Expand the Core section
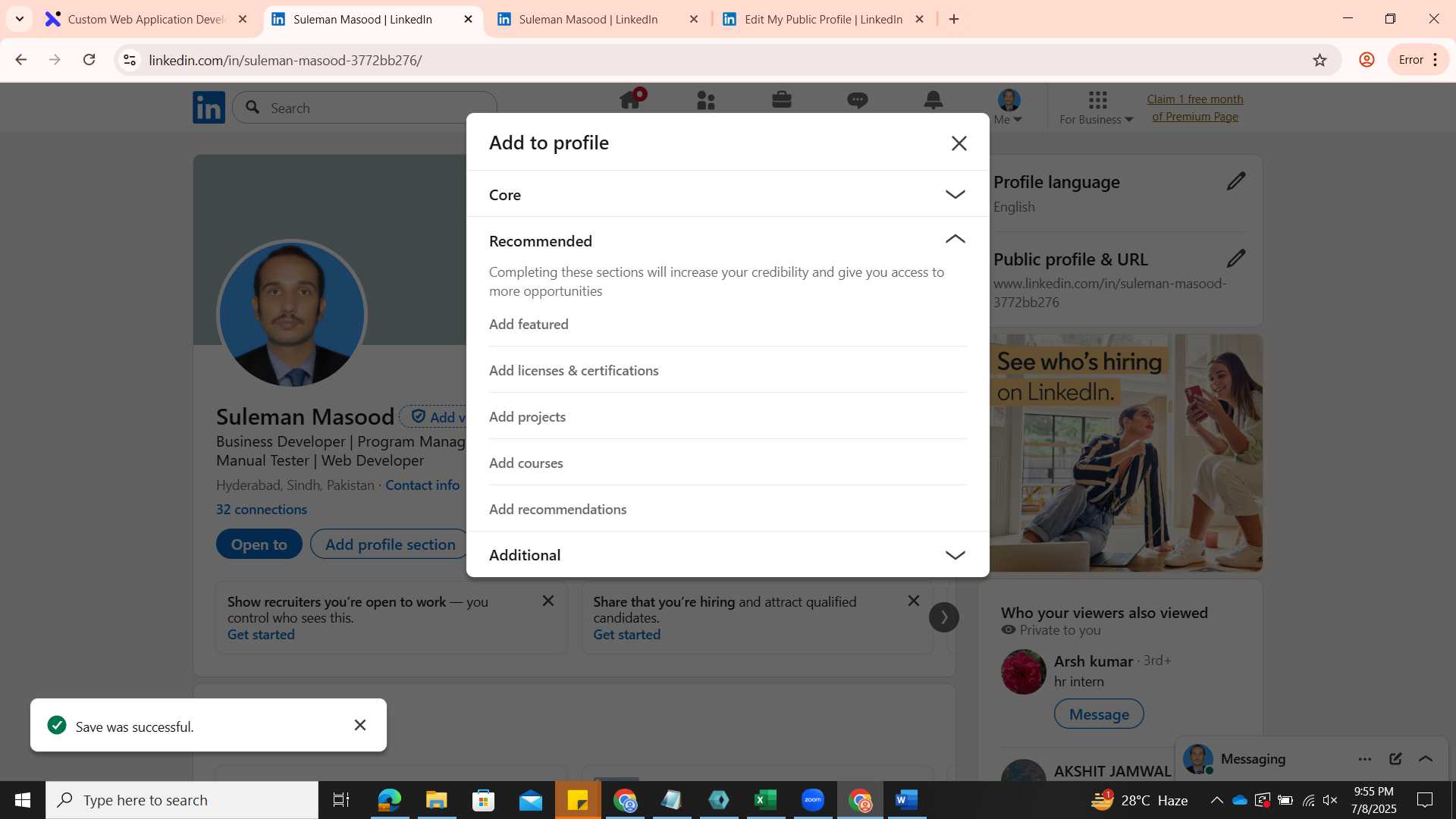The width and height of the screenshot is (1456, 819). click(727, 194)
